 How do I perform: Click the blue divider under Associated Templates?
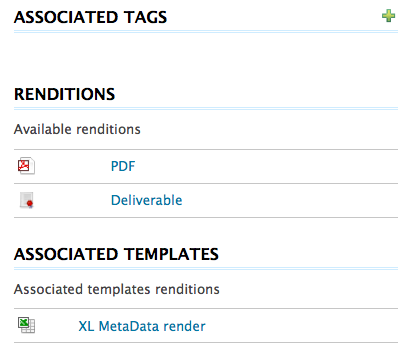(x=206, y=269)
